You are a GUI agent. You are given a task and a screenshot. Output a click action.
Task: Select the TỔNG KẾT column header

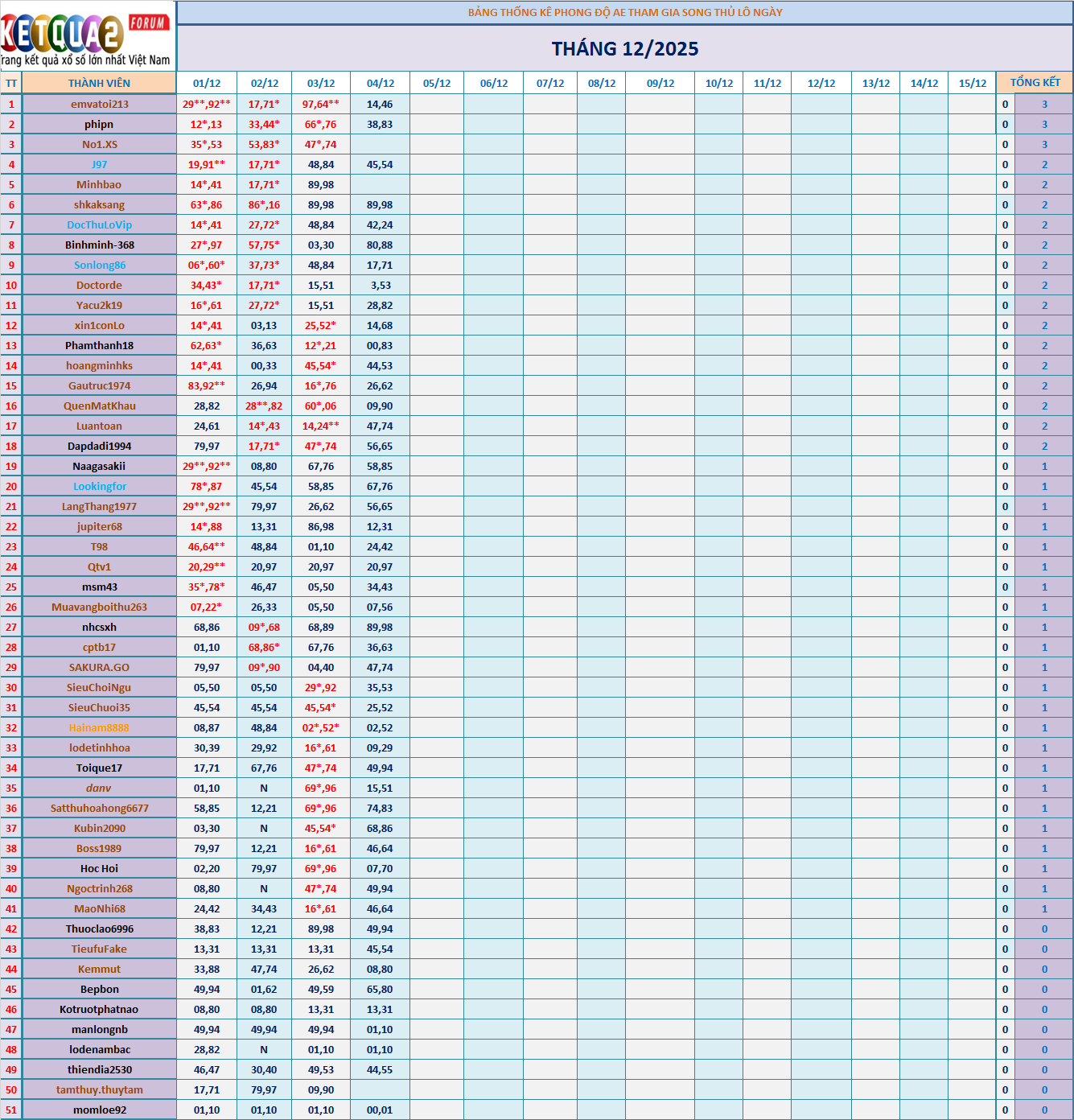[1035, 83]
